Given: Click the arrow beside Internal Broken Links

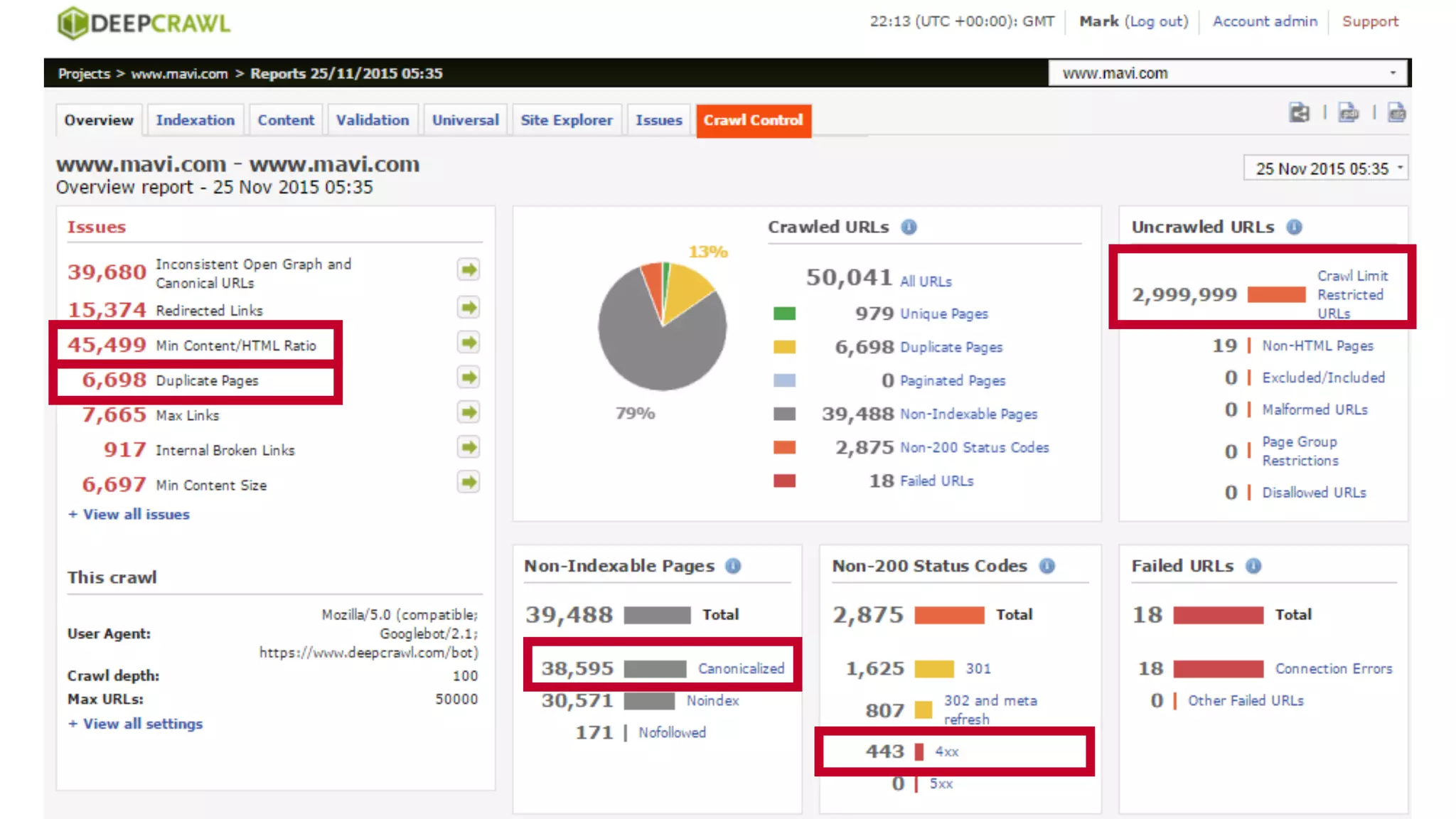Looking at the screenshot, I should click(468, 447).
